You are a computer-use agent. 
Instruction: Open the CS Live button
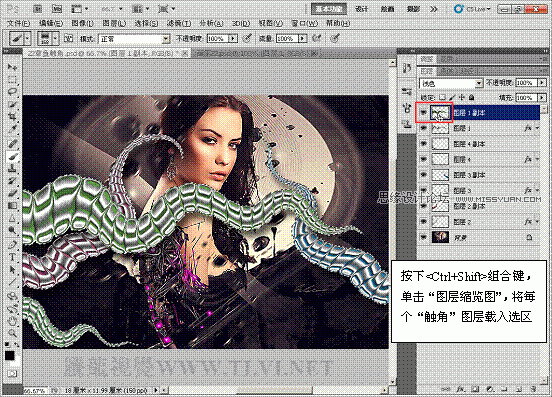(x=472, y=9)
